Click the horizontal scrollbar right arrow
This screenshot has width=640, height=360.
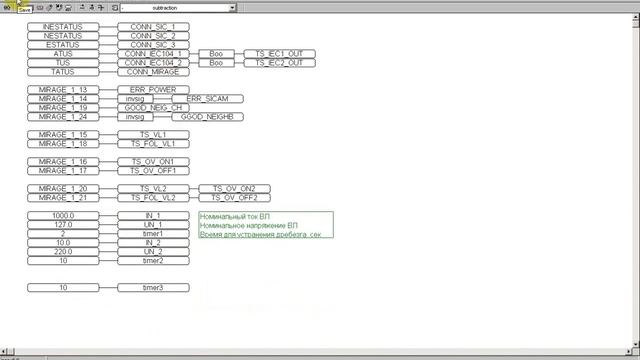pos(629,351)
